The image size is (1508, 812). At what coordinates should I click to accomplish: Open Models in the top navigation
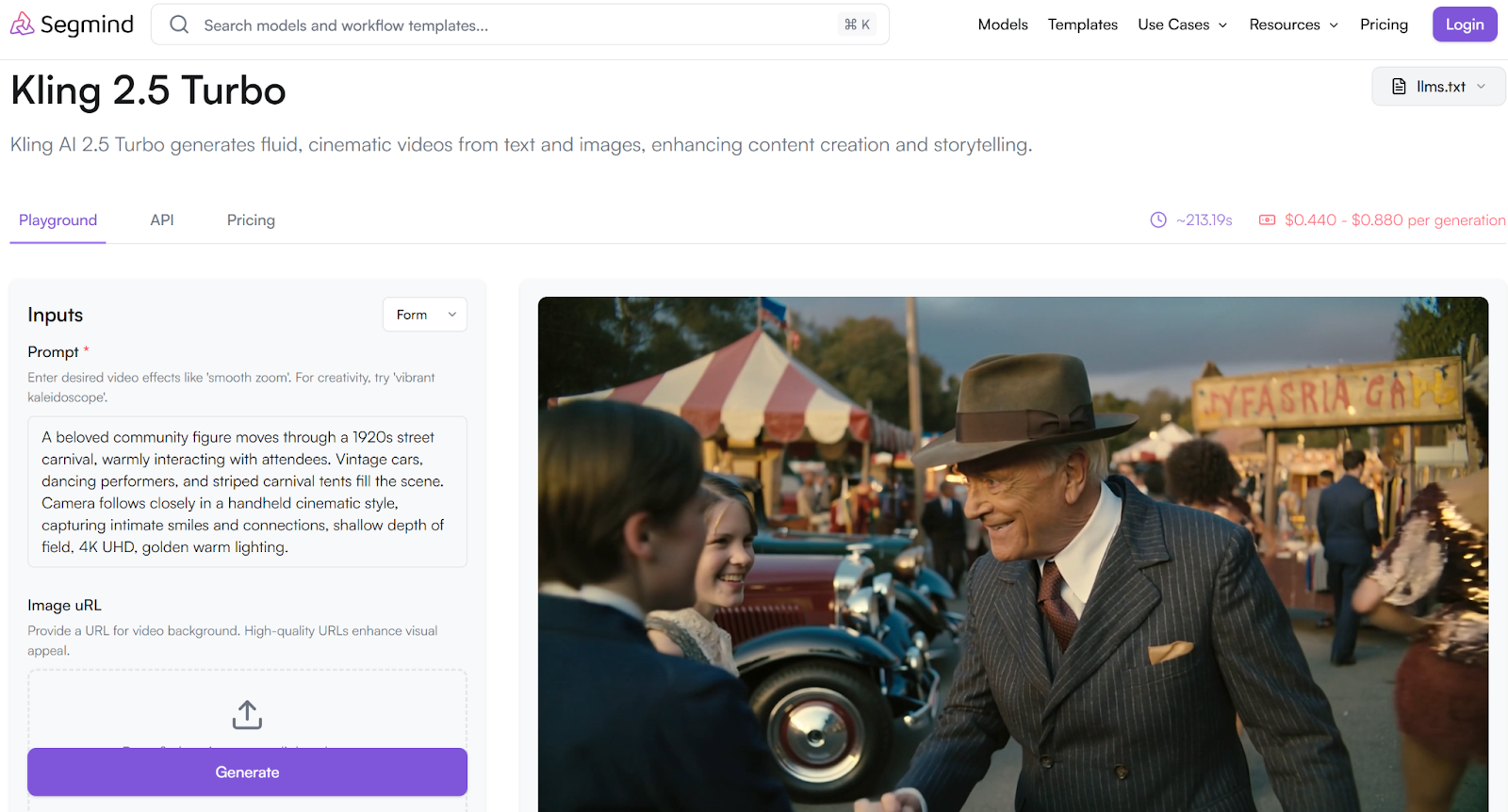1002,24
